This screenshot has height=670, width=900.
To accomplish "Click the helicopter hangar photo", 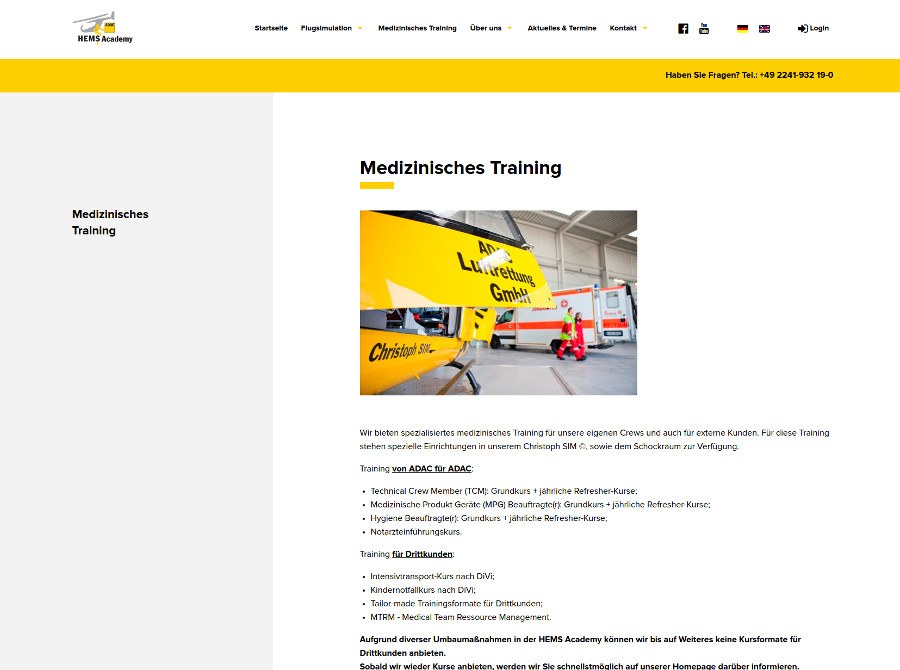I will [x=498, y=303].
